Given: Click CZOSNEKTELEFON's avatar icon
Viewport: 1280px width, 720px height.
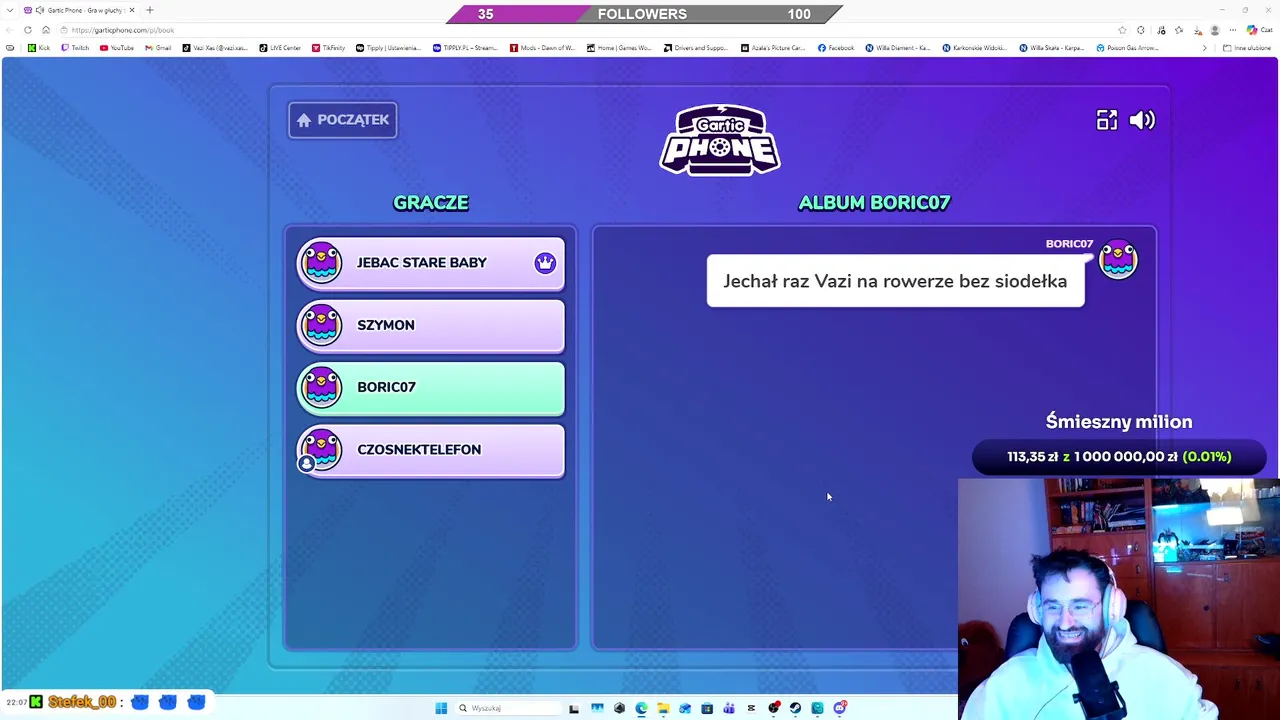Looking at the screenshot, I should coord(321,450).
